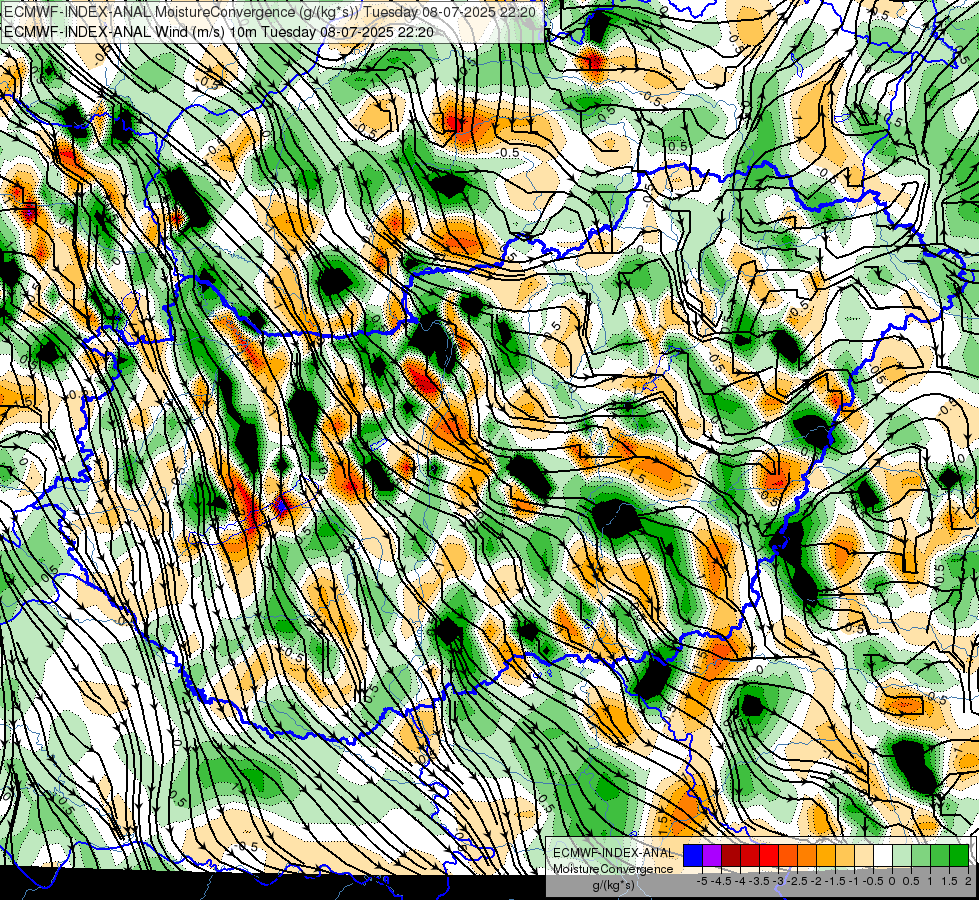
Task: Click the legend value -4.5
Action: click(x=721, y=881)
